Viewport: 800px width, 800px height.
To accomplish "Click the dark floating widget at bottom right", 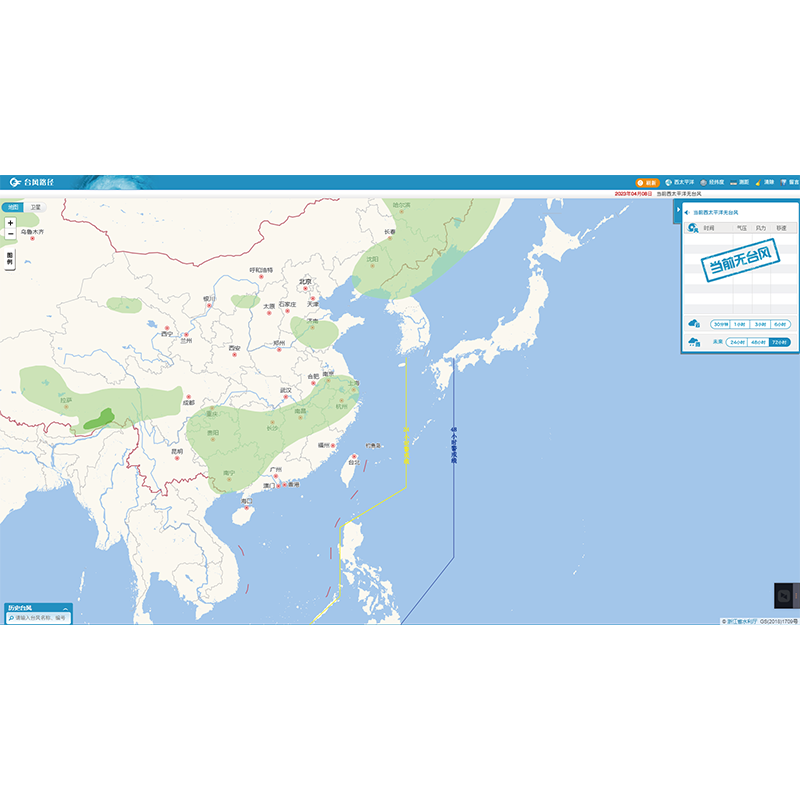I will [x=787, y=596].
